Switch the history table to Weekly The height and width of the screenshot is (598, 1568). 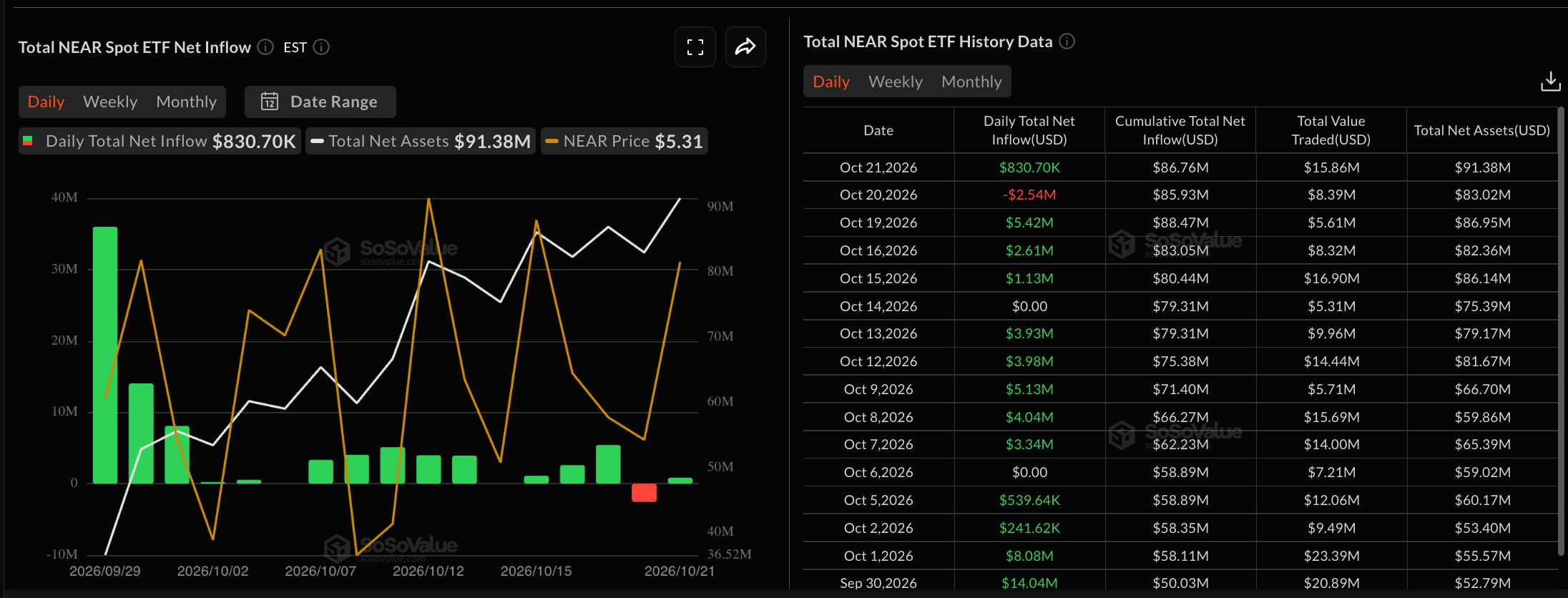pos(896,82)
